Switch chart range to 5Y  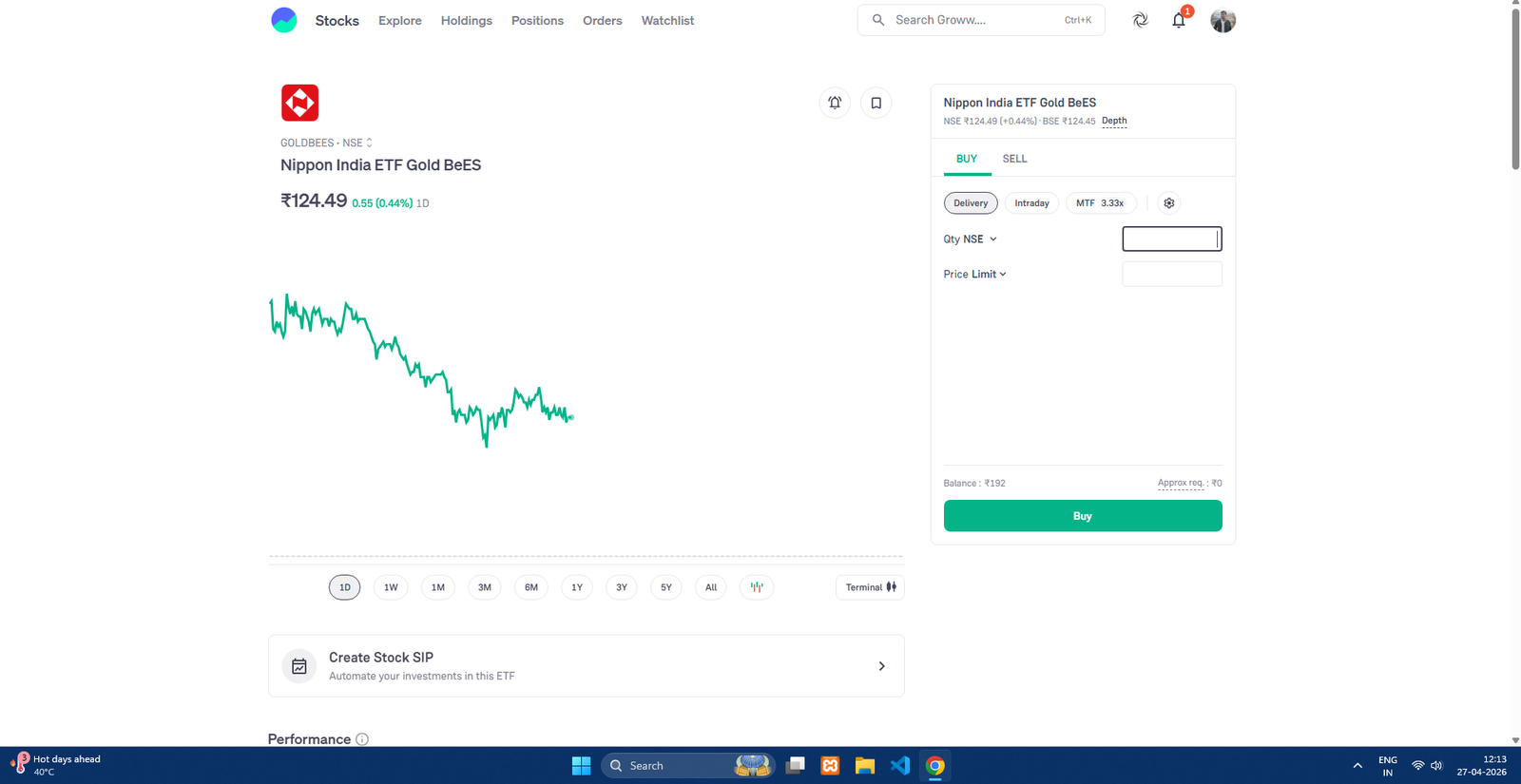click(x=666, y=587)
